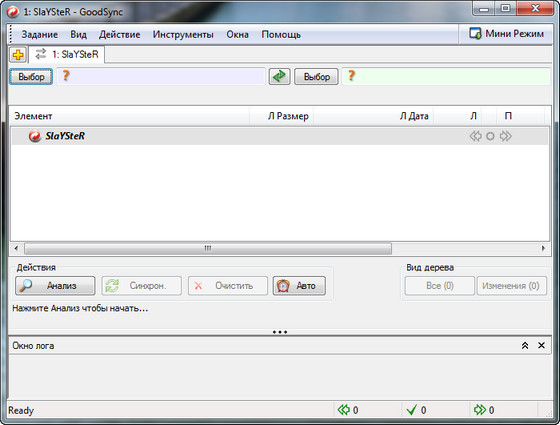Switch to Мини Режим
Image resolution: width=560 pixels, height=425 pixels.
tap(506, 34)
